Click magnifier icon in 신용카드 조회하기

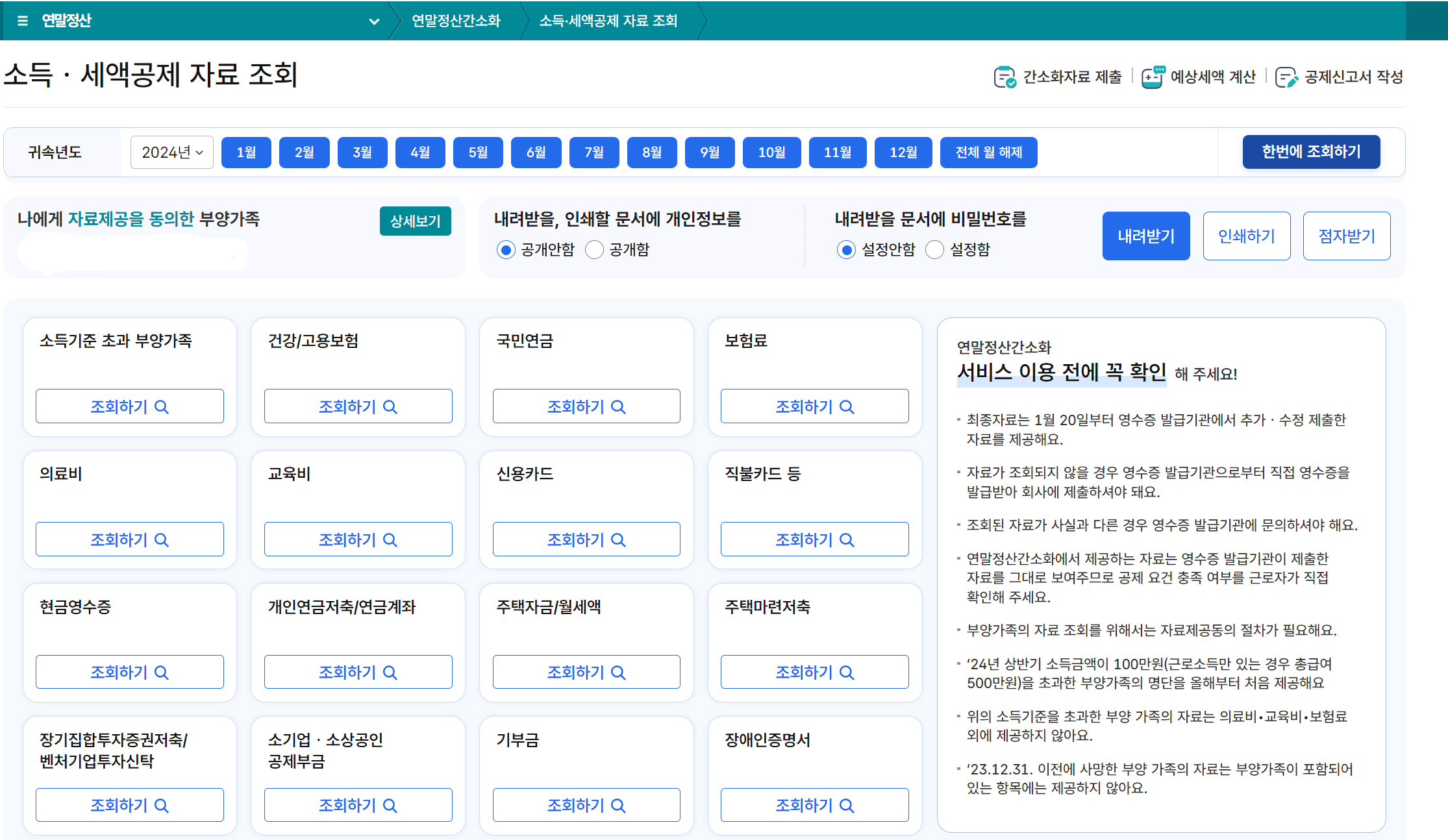coord(619,540)
